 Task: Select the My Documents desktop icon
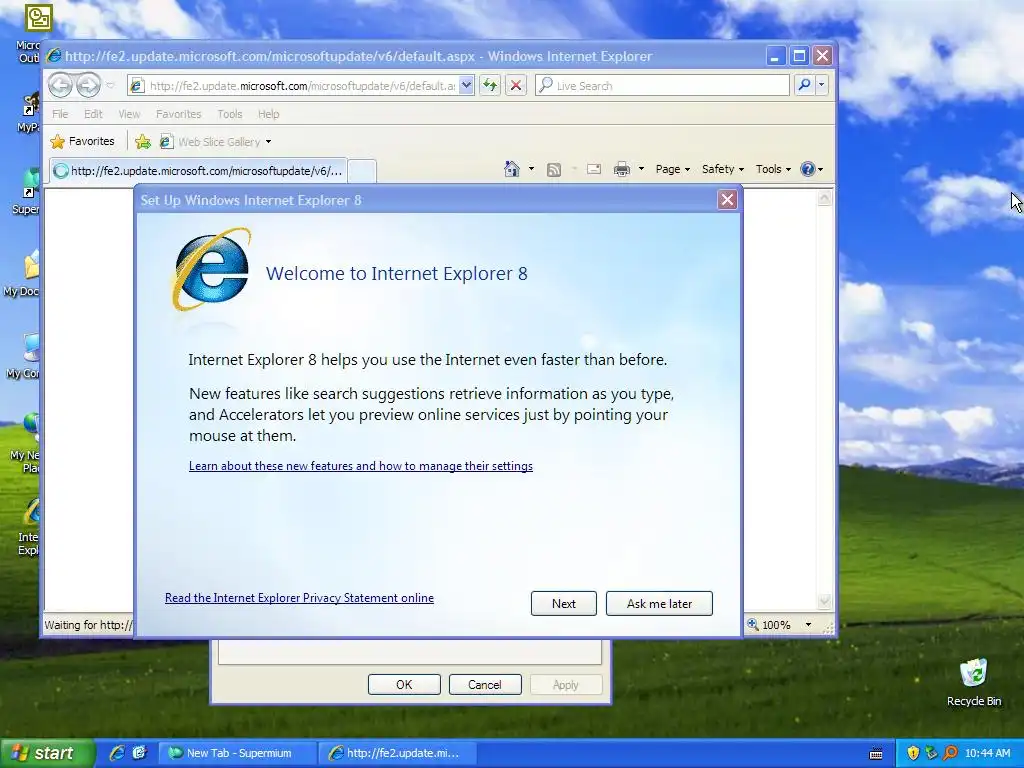click(x=24, y=274)
